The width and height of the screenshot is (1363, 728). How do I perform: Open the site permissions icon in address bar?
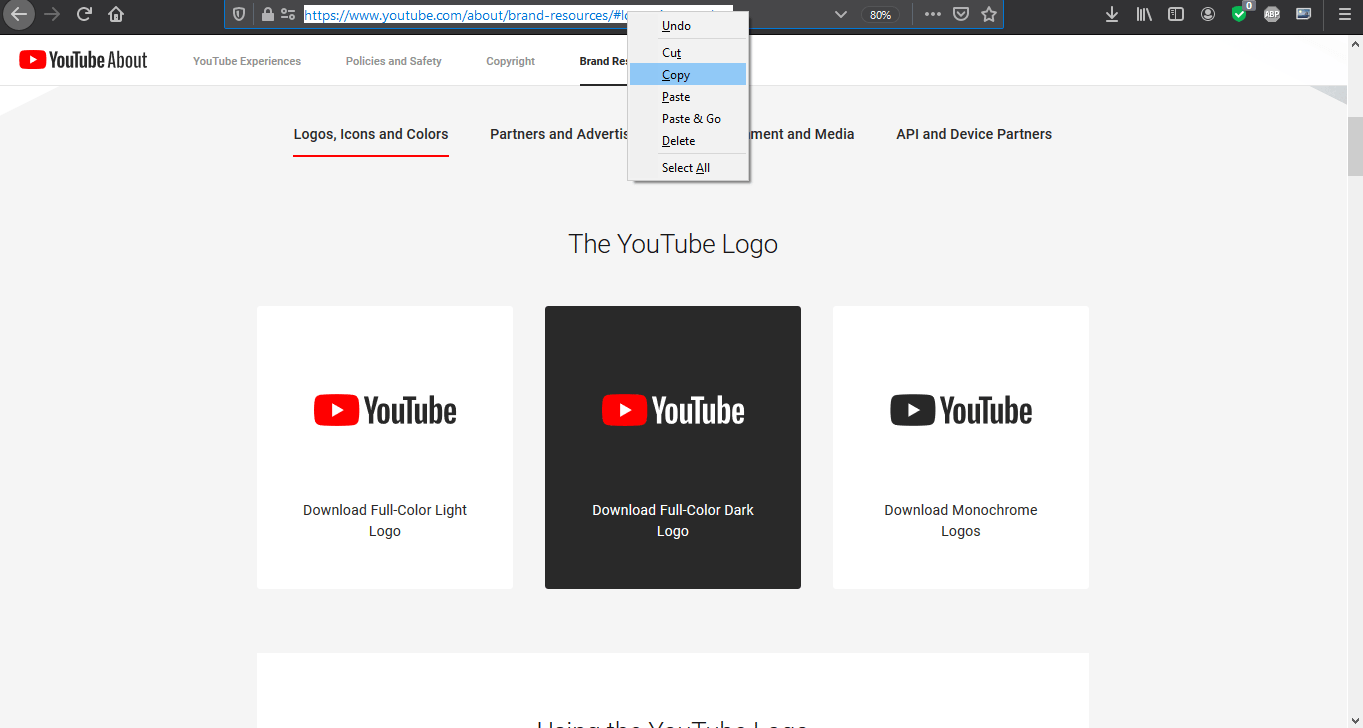click(288, 14)
